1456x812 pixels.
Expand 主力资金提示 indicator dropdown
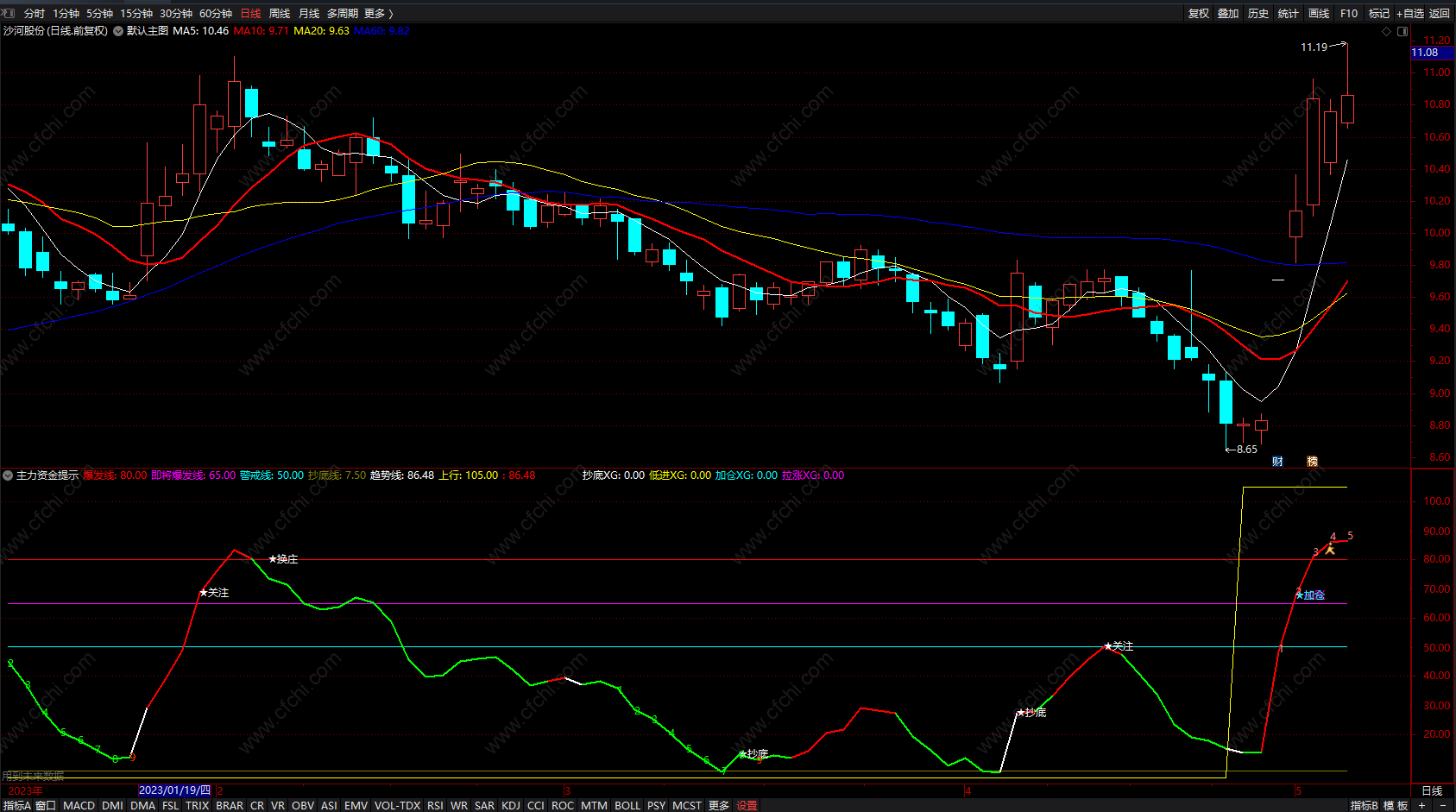(8, 475)
